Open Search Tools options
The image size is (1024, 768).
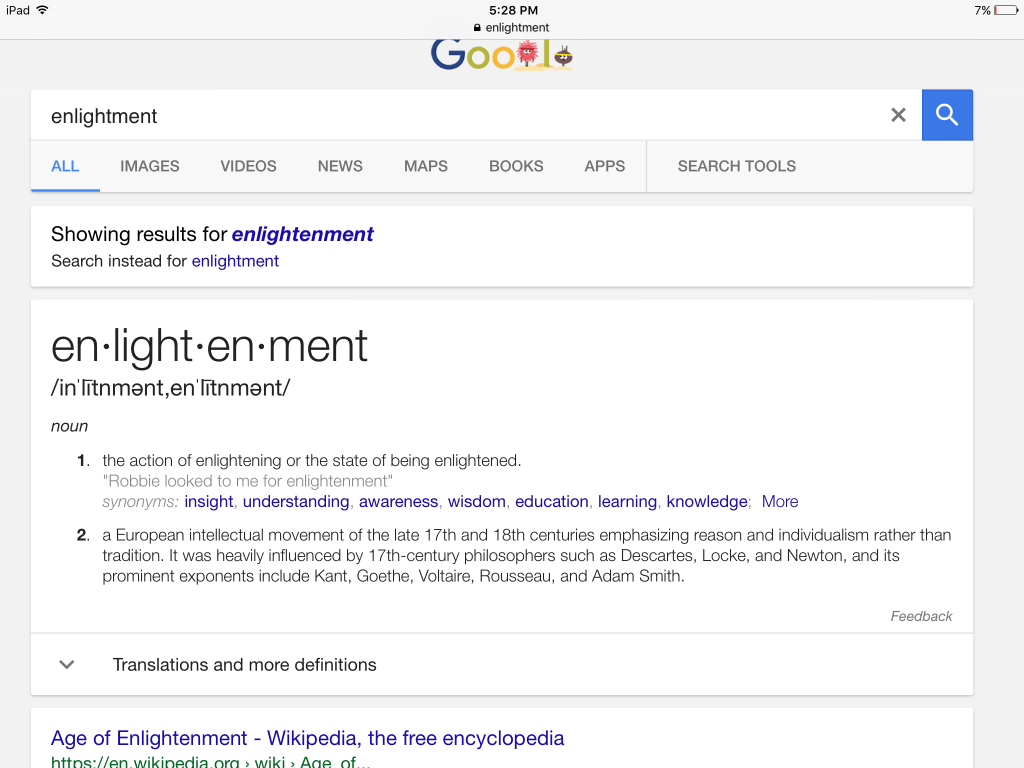pos(737,166)
